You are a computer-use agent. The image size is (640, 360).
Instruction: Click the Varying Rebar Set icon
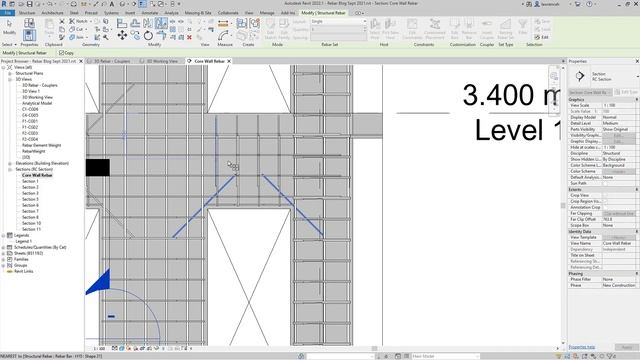[x=505, y=29]
